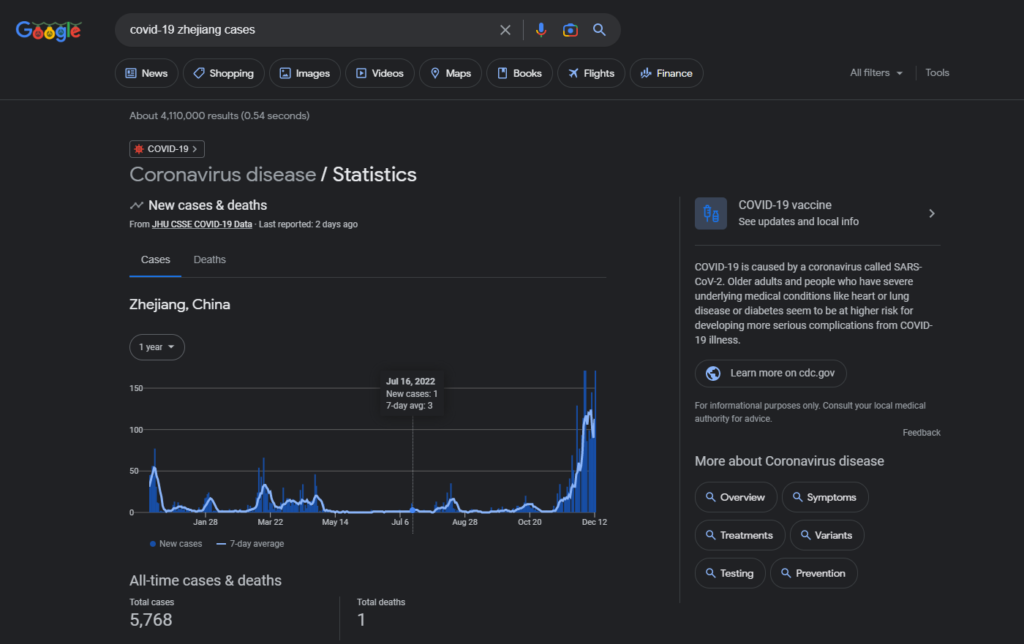
Task: Switch to Videos results
Action: (379, 73)
